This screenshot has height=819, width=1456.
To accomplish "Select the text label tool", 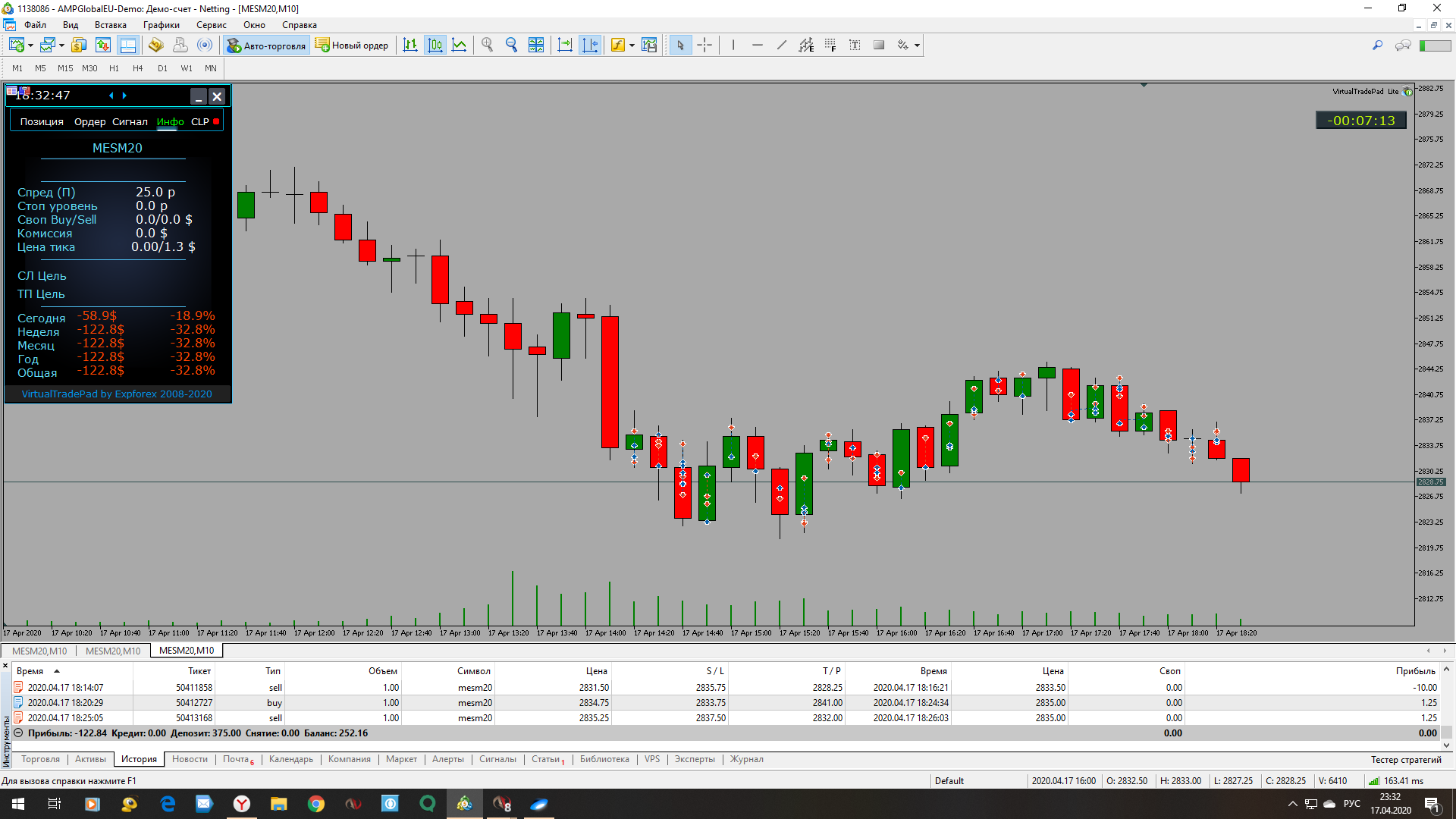I will [x=855, y=45].
